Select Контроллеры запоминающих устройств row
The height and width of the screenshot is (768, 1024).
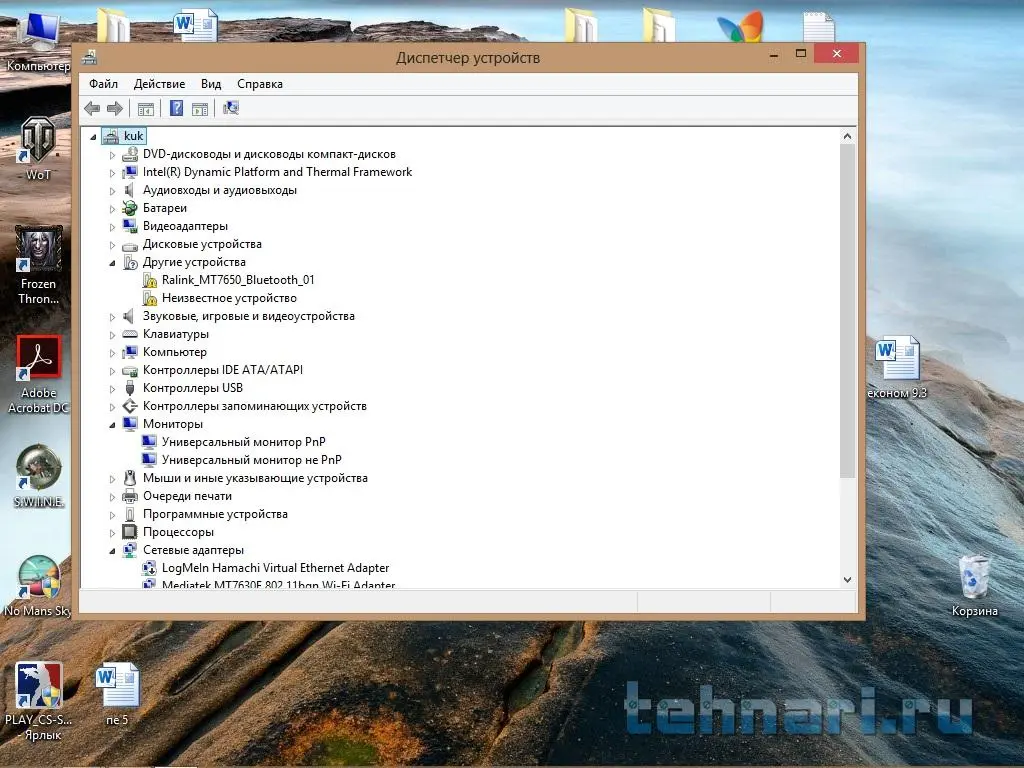[x=255, y=406]
